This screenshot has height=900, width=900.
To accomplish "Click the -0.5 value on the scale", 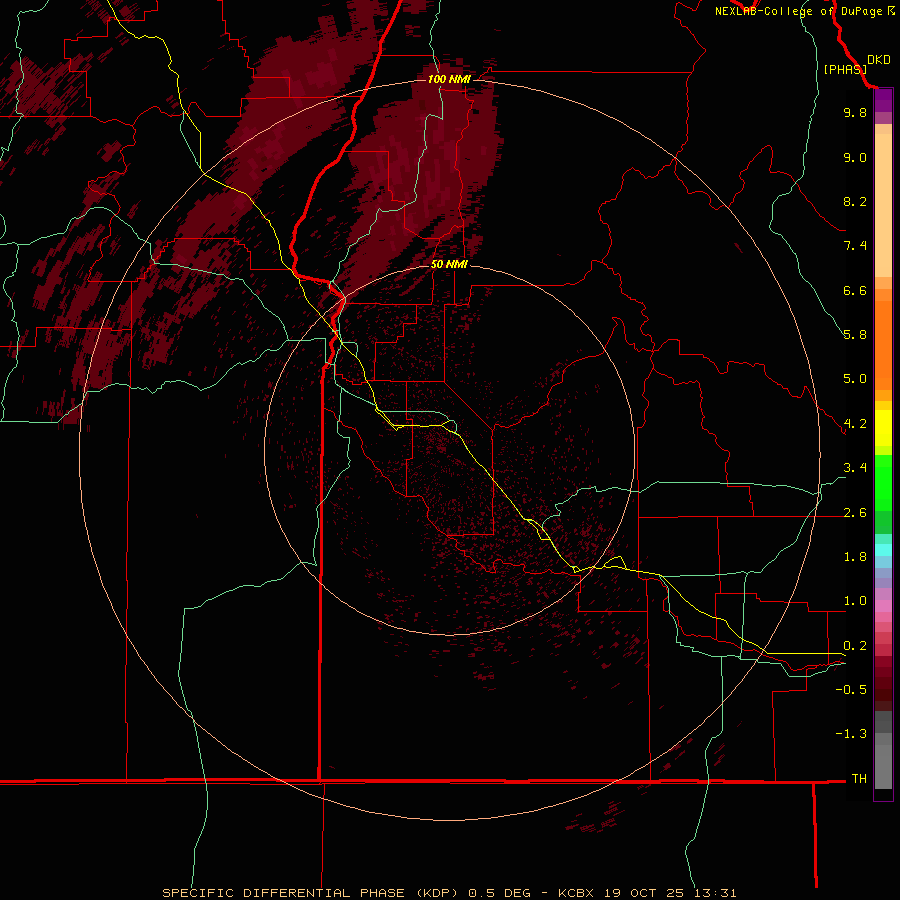I will (851, 690).
